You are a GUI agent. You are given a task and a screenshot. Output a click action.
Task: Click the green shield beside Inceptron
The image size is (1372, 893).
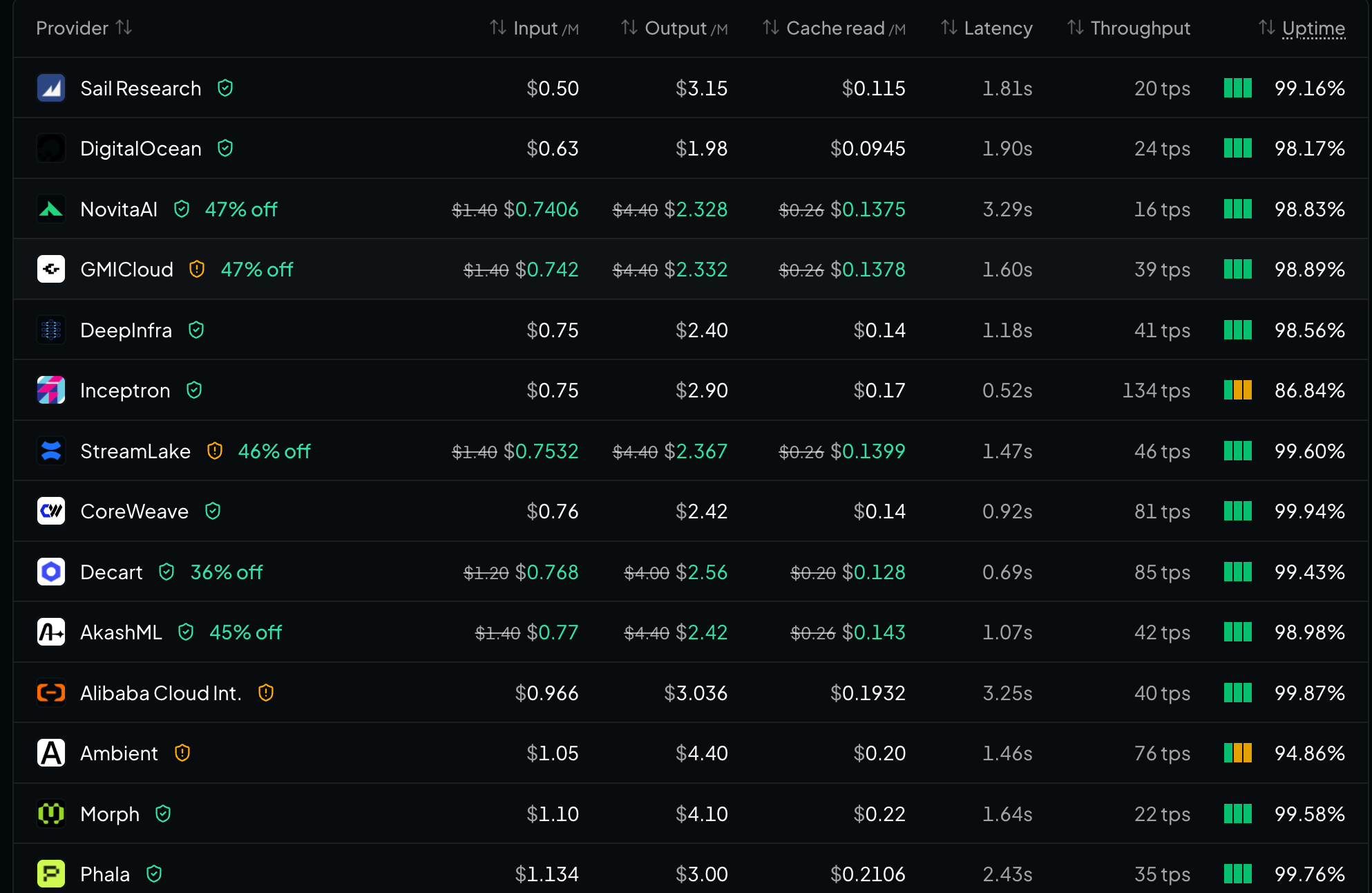pyautogui.click(x=194, y=391)
